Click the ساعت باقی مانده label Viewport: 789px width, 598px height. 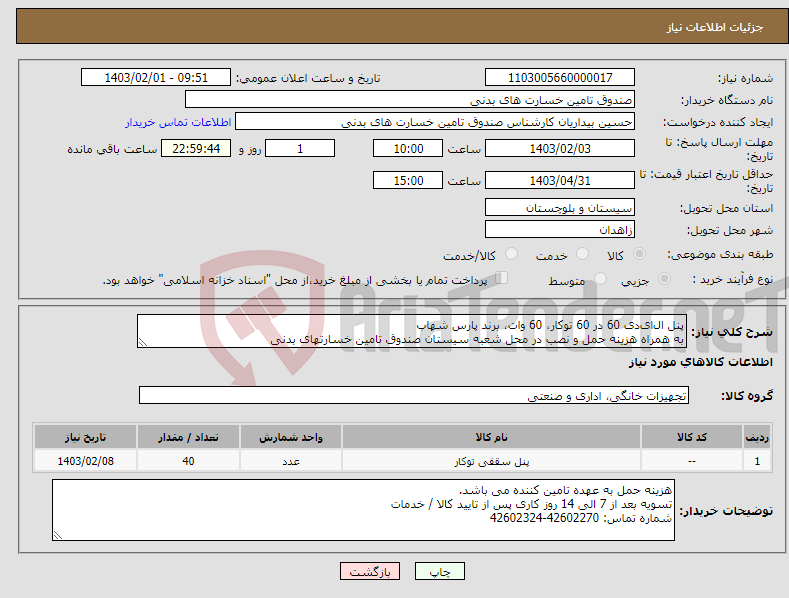point(112,149)
